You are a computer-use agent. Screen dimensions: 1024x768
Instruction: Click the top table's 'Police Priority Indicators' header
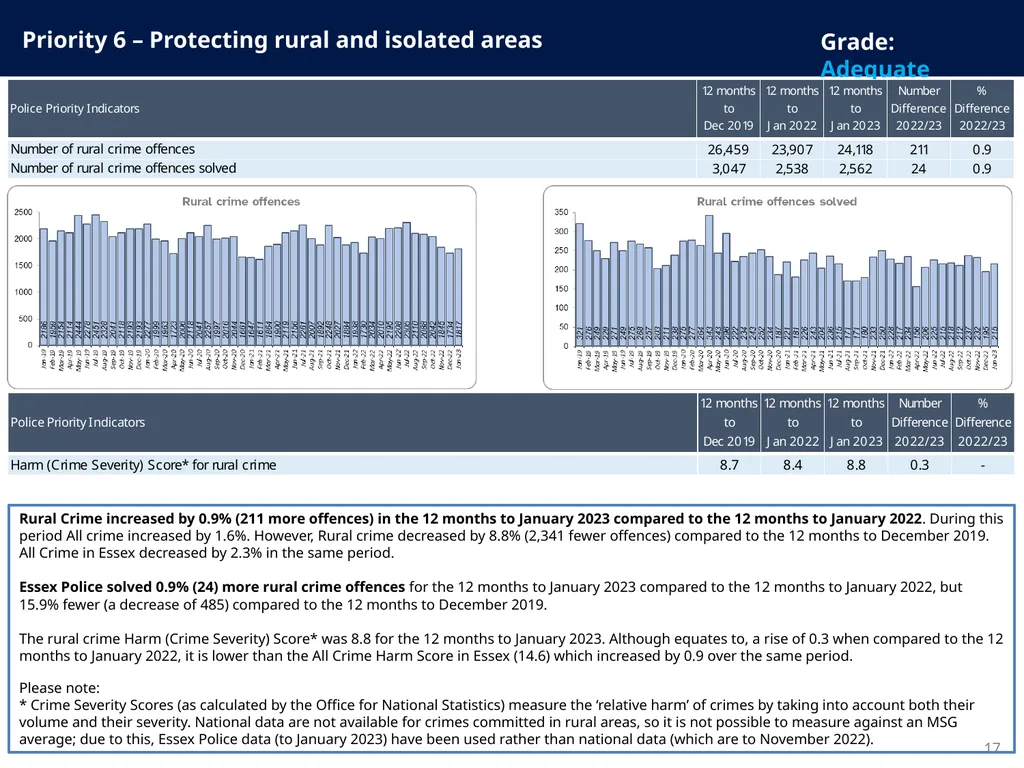point(74,108)
